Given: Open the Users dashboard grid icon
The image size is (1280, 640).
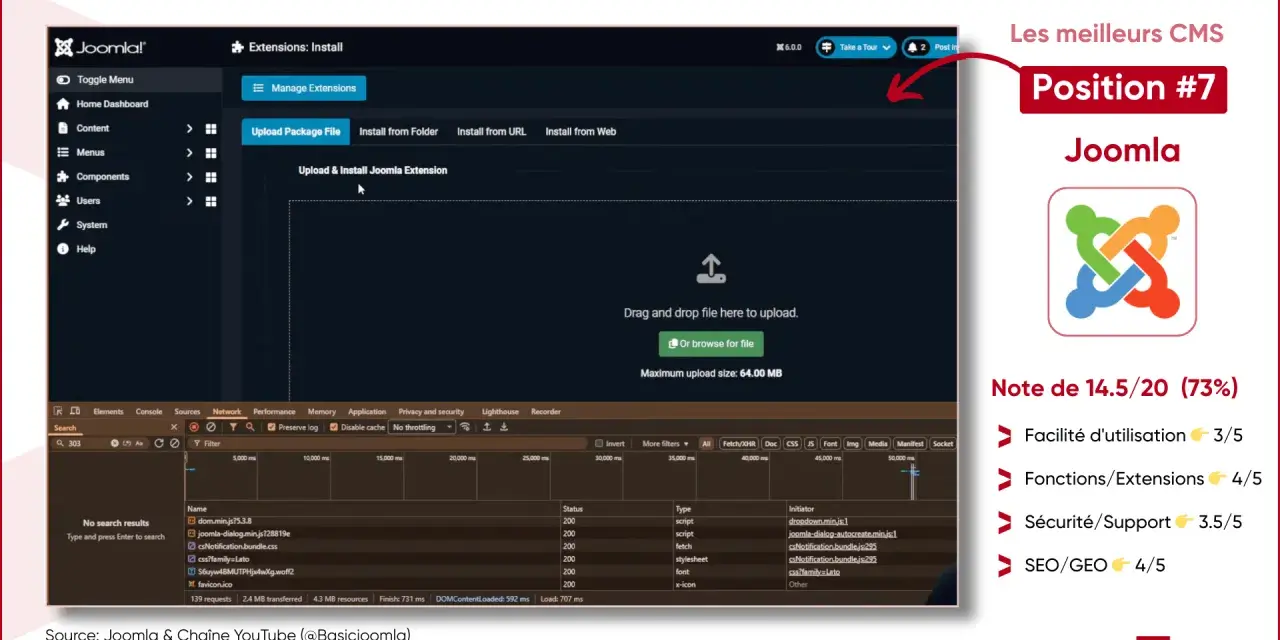Looking at the screenshot, I should (211, 201).
